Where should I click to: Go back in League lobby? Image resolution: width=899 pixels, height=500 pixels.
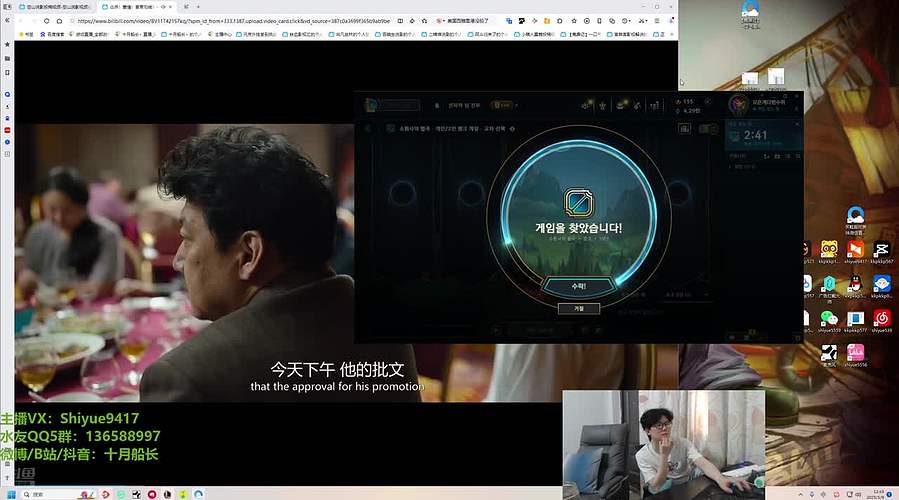(x=368, y=128)
